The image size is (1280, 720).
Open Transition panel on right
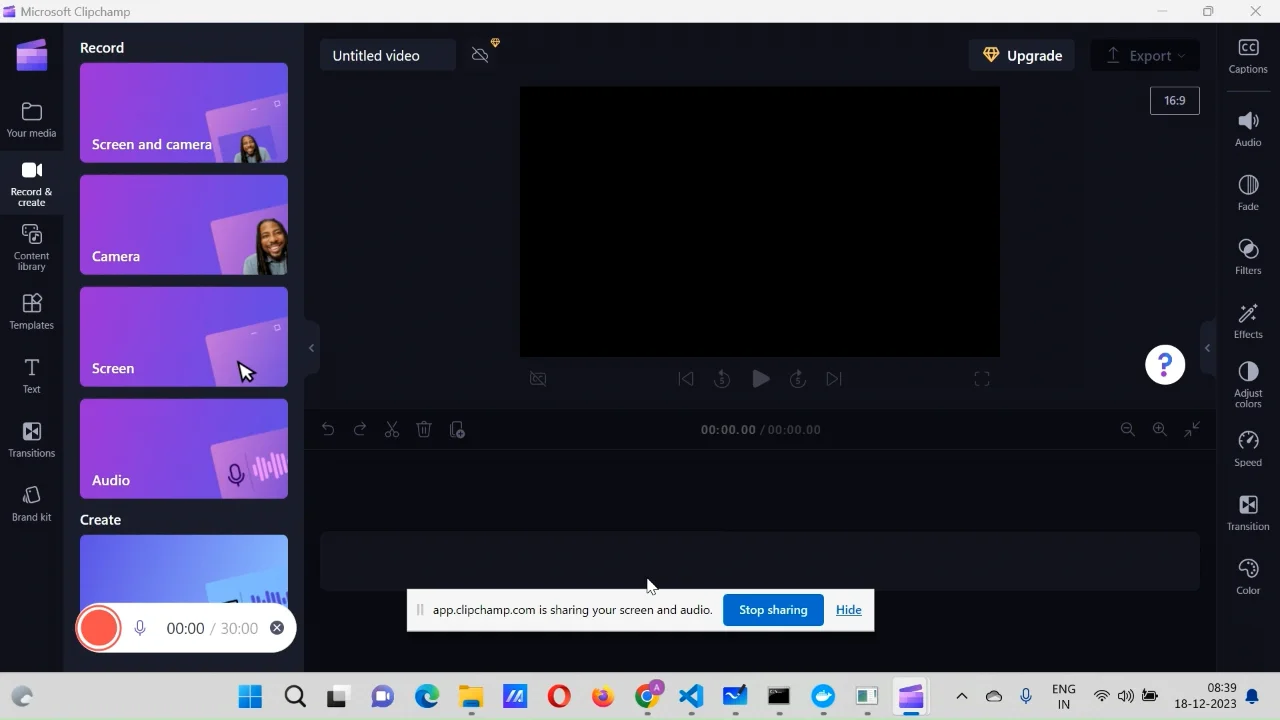1248,513
